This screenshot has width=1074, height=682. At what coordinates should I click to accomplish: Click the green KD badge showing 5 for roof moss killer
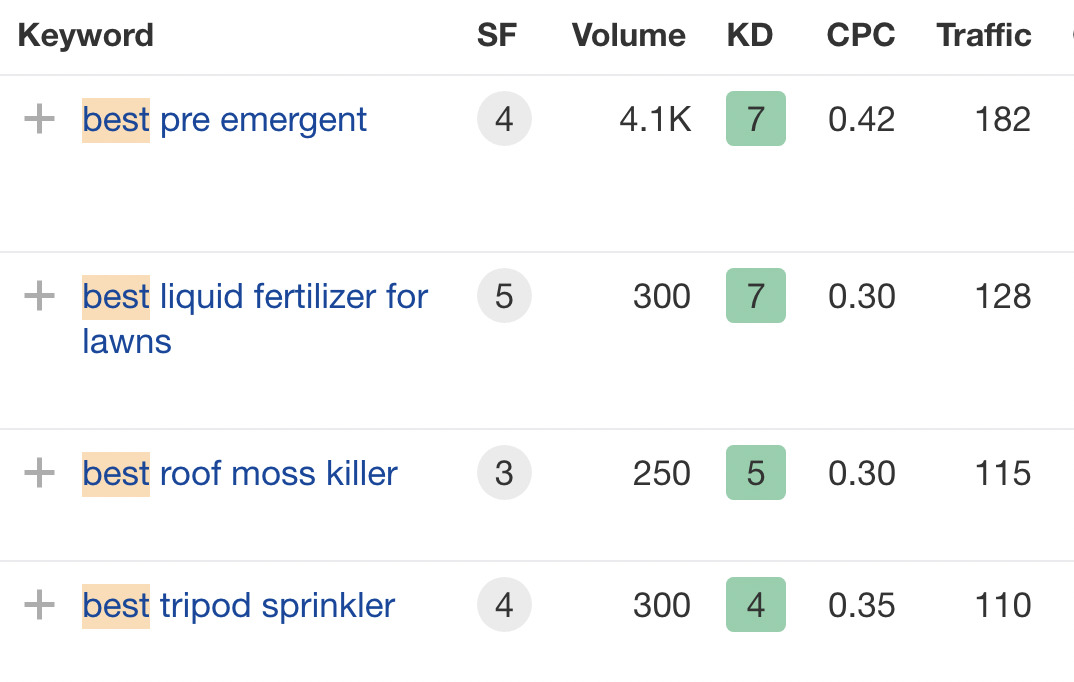pyautogui.click(x=755, y=472)
